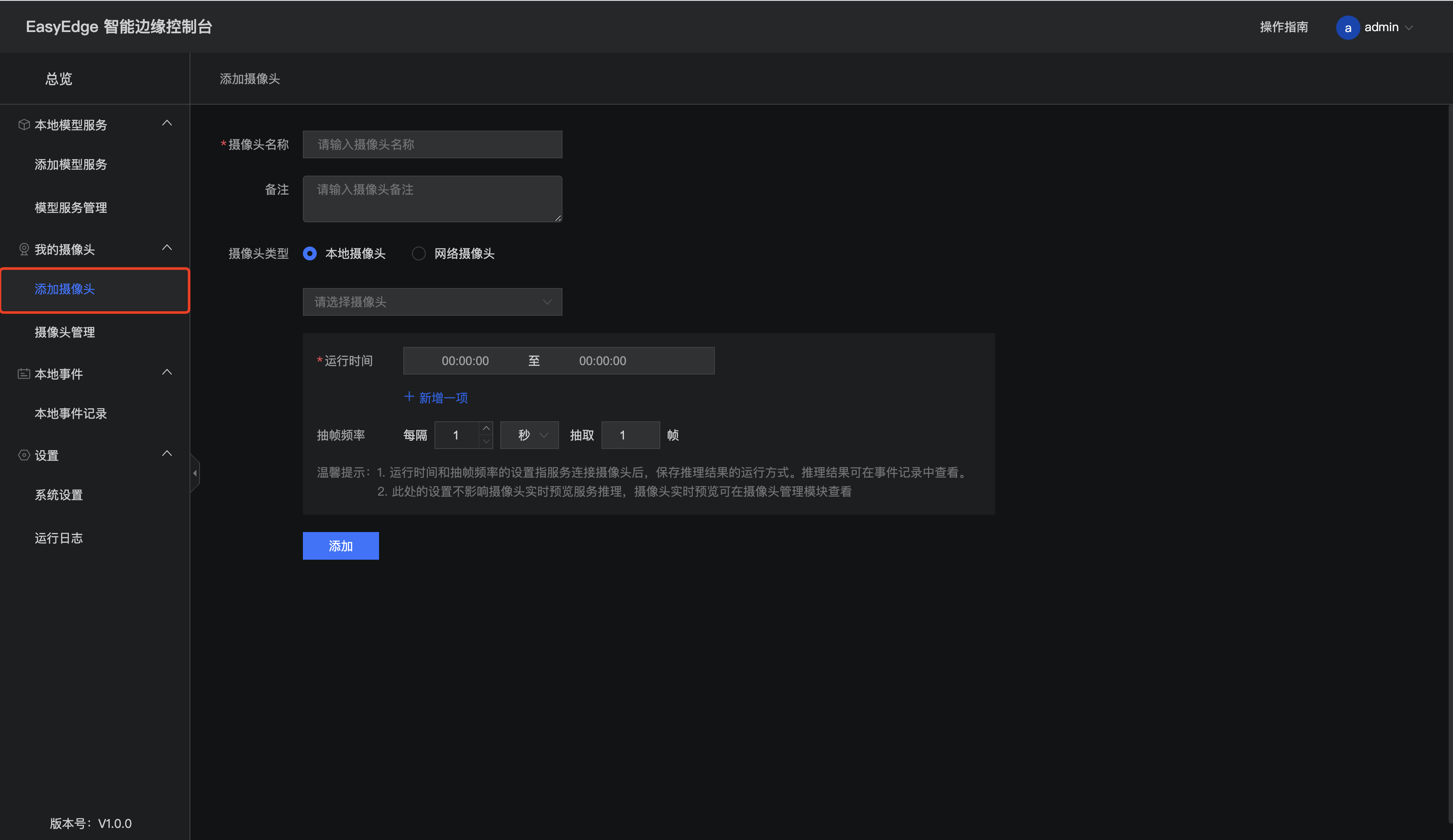1453x840 pixels.
Task: Select the 本地摄像头 radio option
Action: point(310,253)
